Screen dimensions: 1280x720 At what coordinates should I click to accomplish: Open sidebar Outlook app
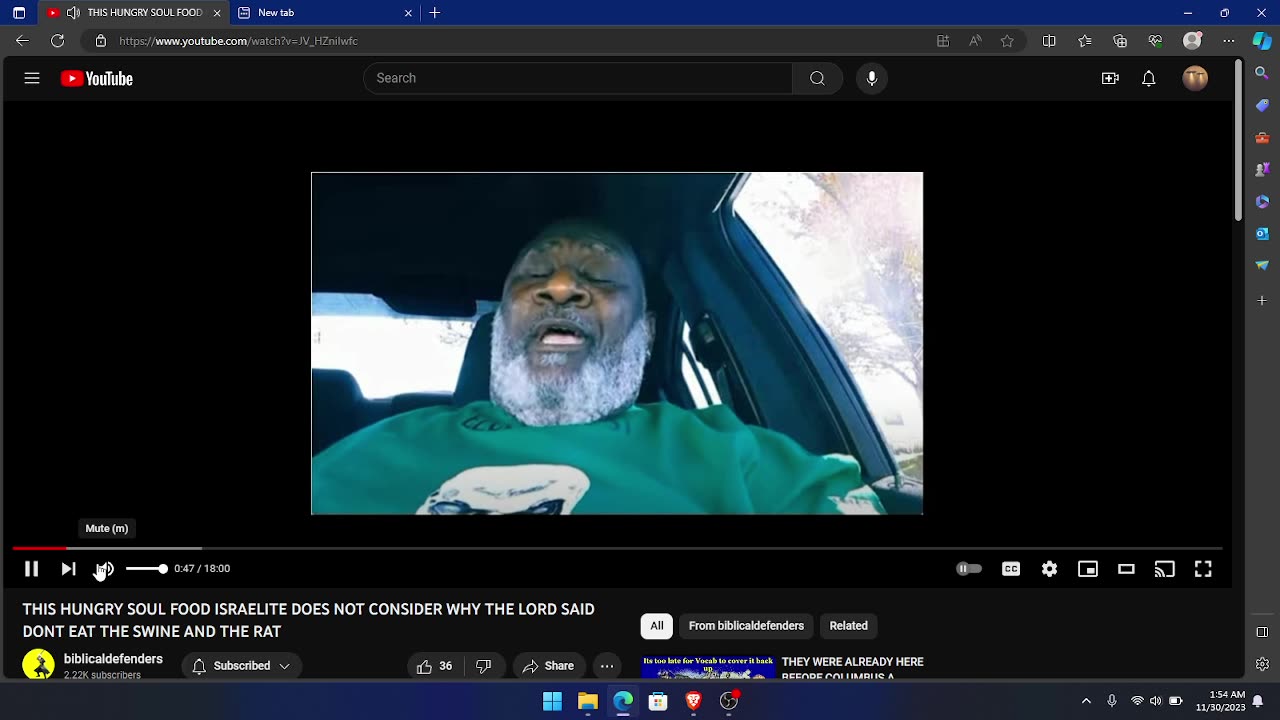pos(1262,233)
